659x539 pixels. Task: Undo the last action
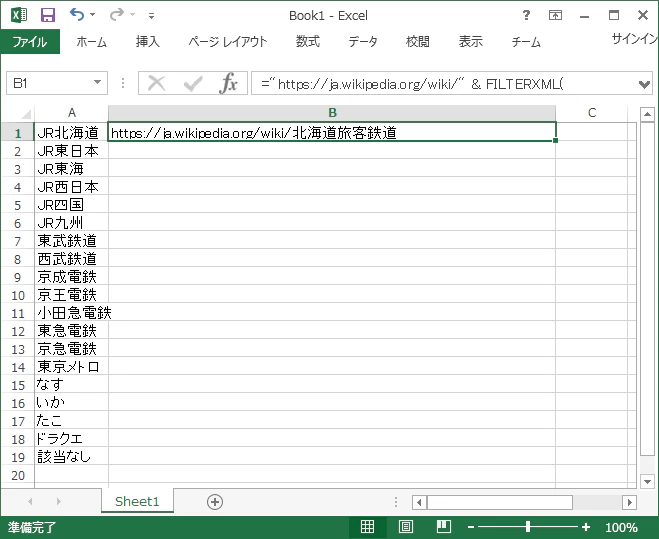point(76,15)
